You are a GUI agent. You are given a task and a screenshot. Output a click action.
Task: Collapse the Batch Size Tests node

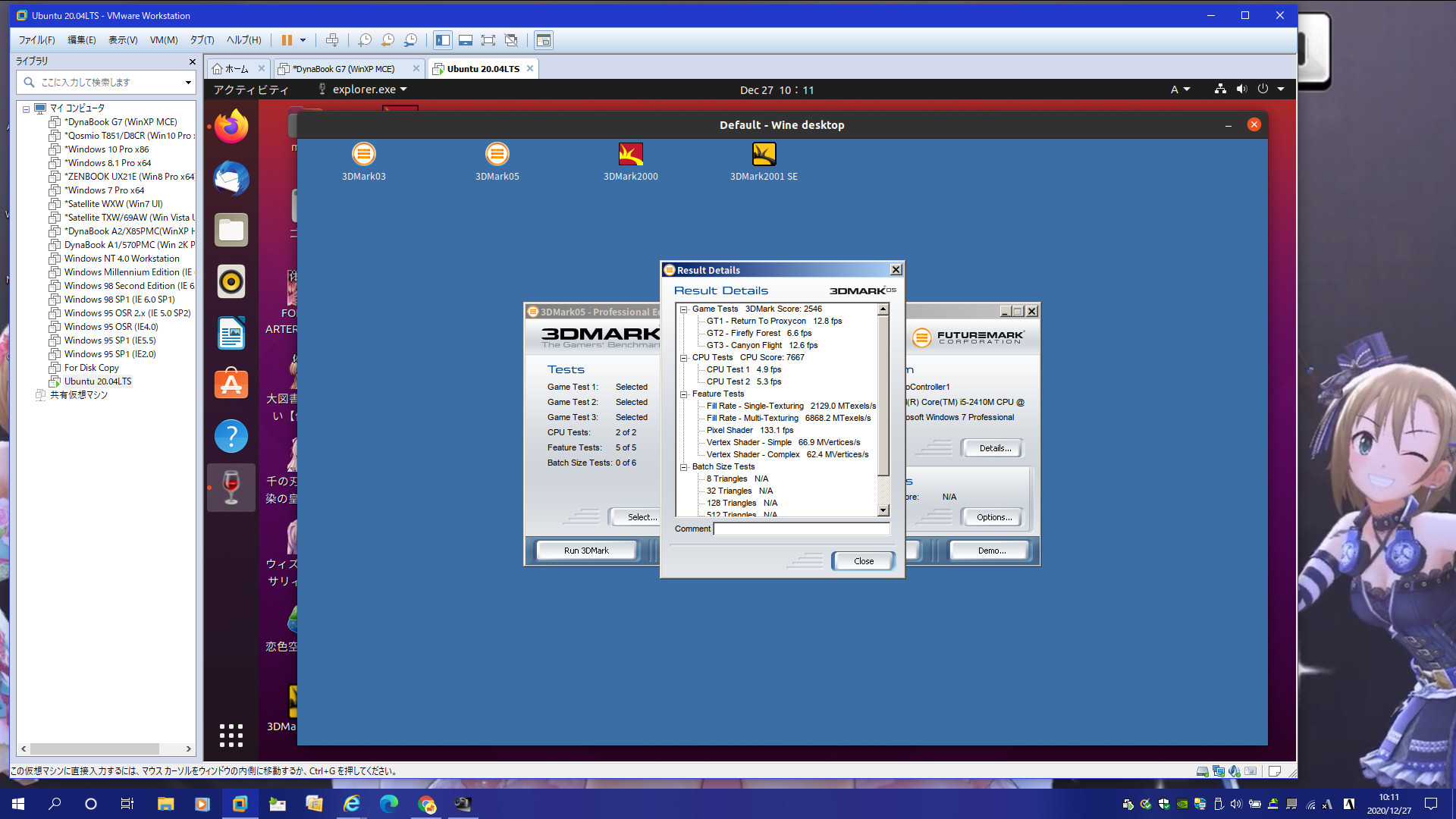683,467
